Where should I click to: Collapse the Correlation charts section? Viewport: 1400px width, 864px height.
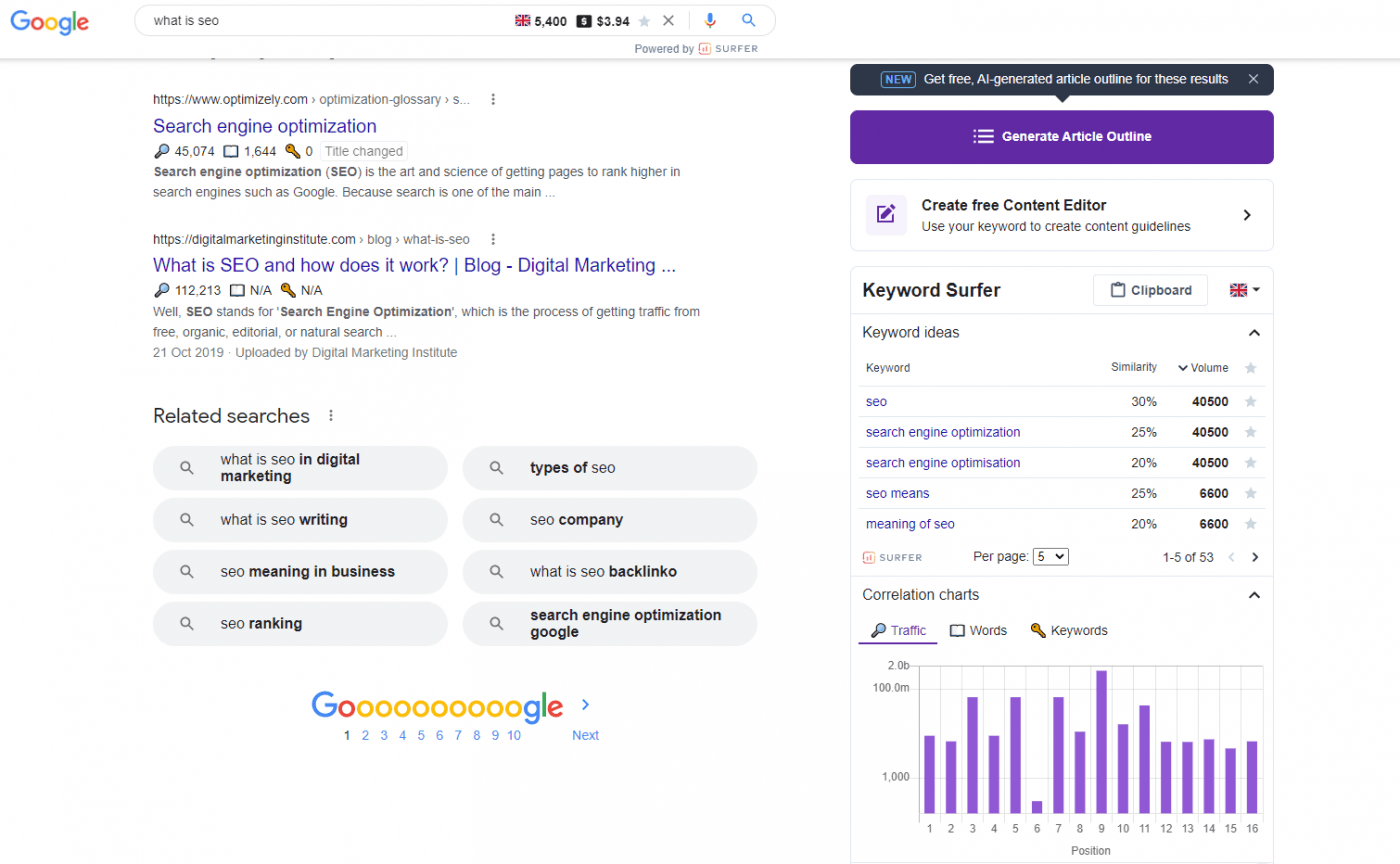(1254, 595)
